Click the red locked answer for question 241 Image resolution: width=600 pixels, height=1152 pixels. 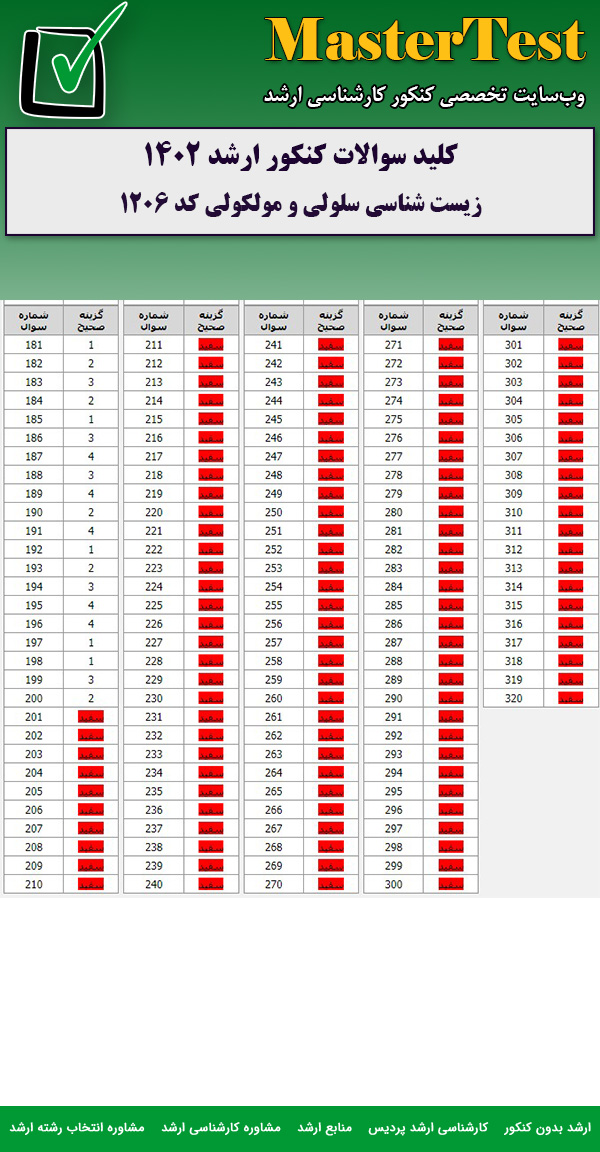pos(331,345)
